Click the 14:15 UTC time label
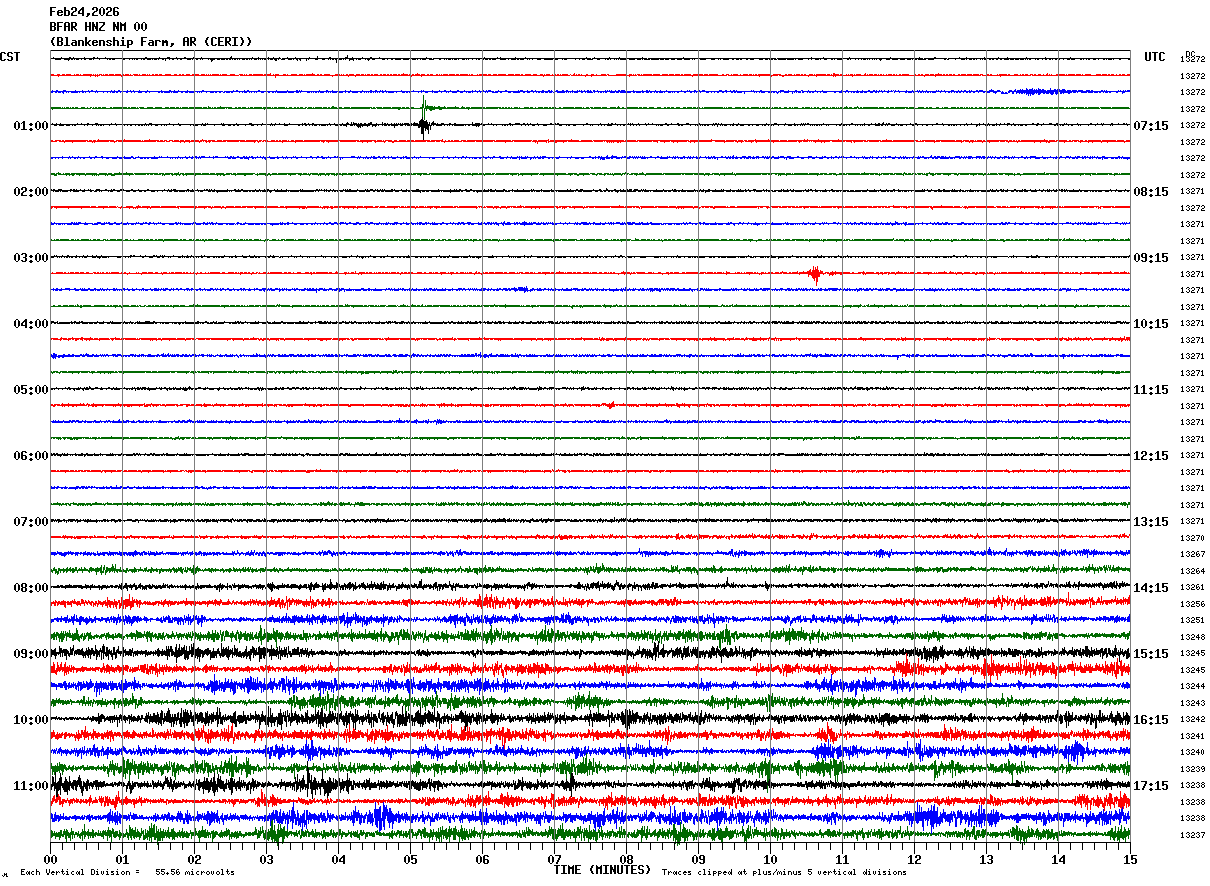1210x886 pixels. click(x=1151, y=588)
